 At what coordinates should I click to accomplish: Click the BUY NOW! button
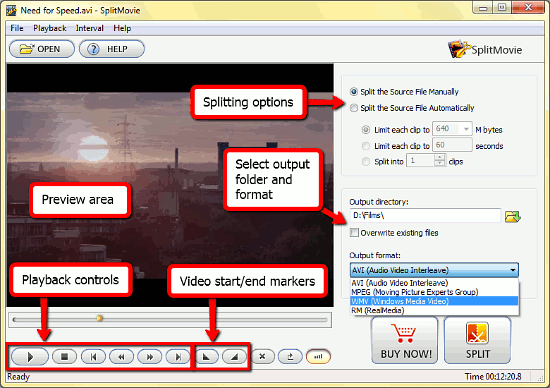click(x=405, y=340)
